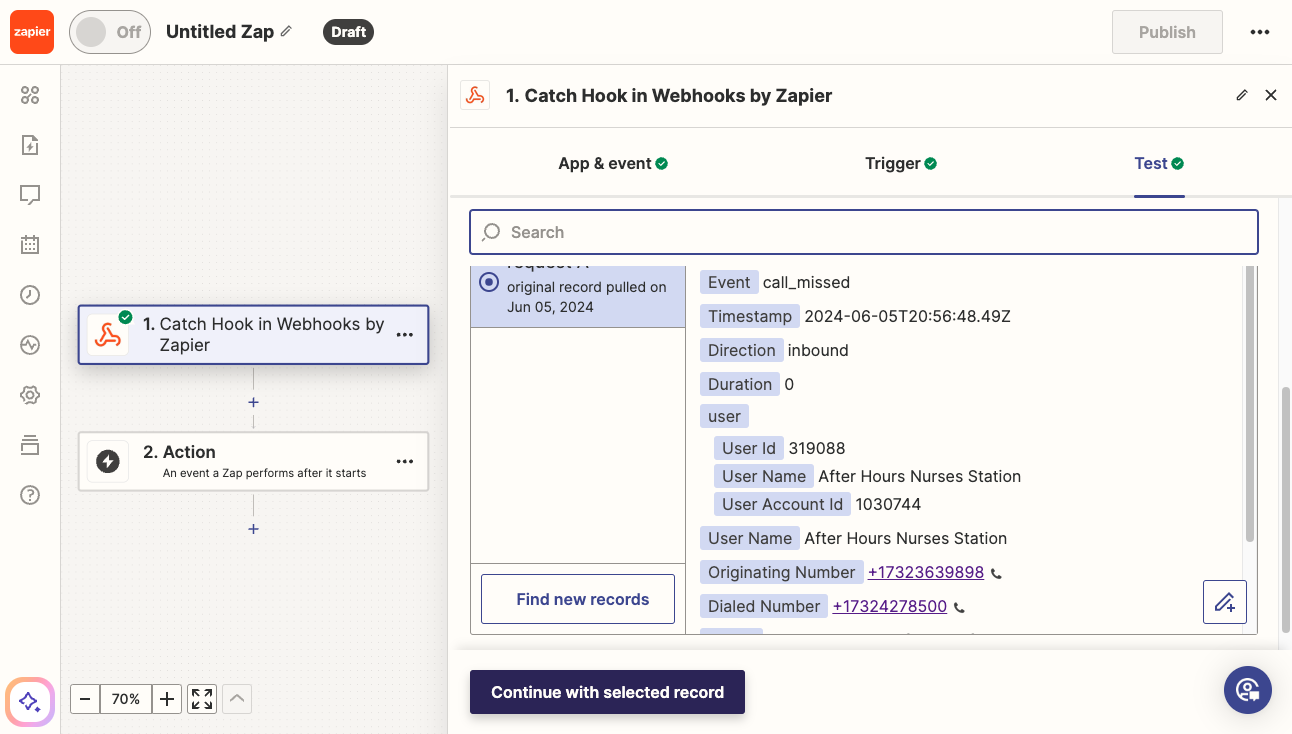Select the 2. Action step

(x=253, y=461)
